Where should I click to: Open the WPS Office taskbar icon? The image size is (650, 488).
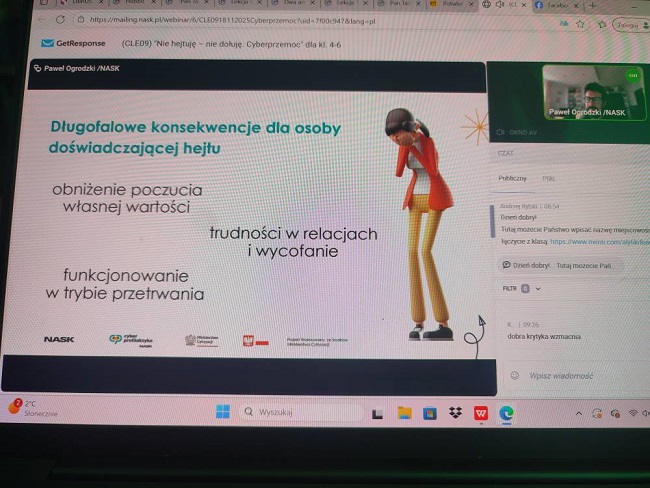coord(480,413)
